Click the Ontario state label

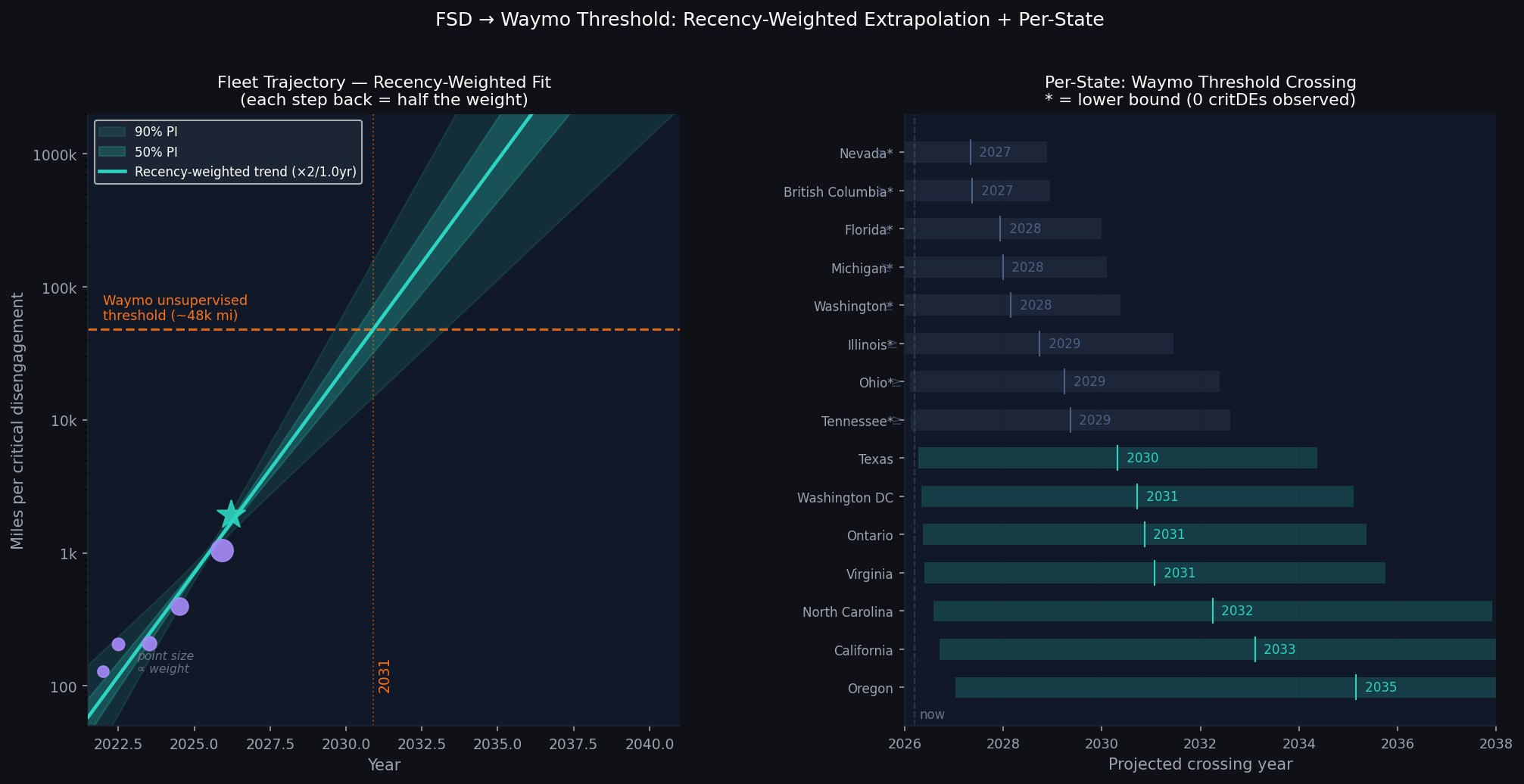tap(870, 536)
